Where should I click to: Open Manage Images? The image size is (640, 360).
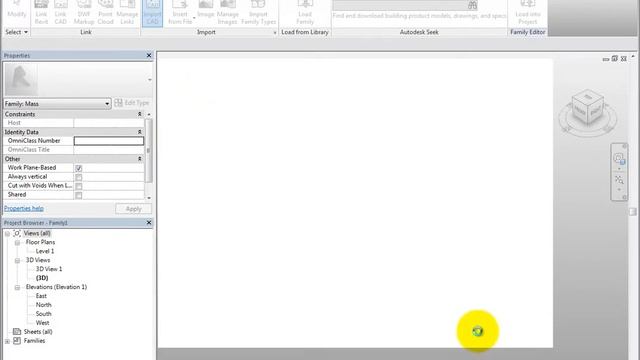tap(227, 13)
